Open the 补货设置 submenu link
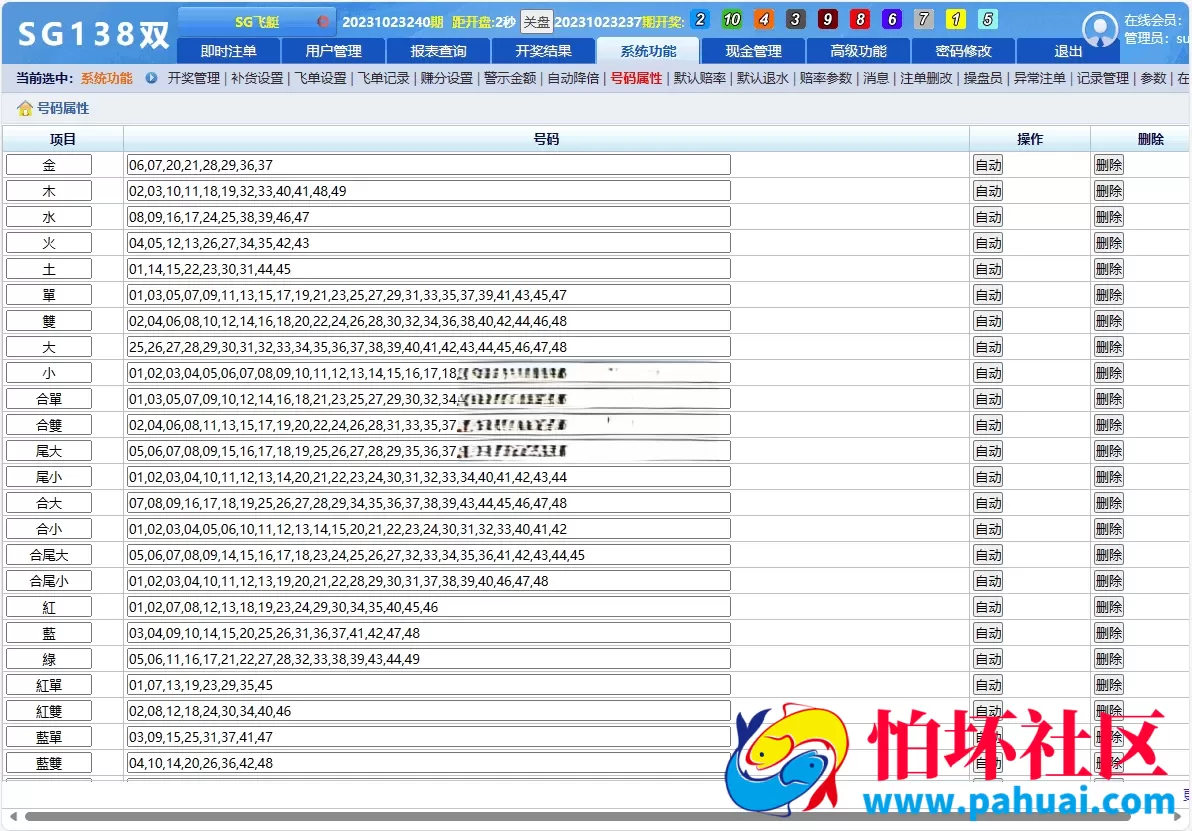Image resolution: width=1192 pixels, height=831 pixels. click(x=257, y=78)
